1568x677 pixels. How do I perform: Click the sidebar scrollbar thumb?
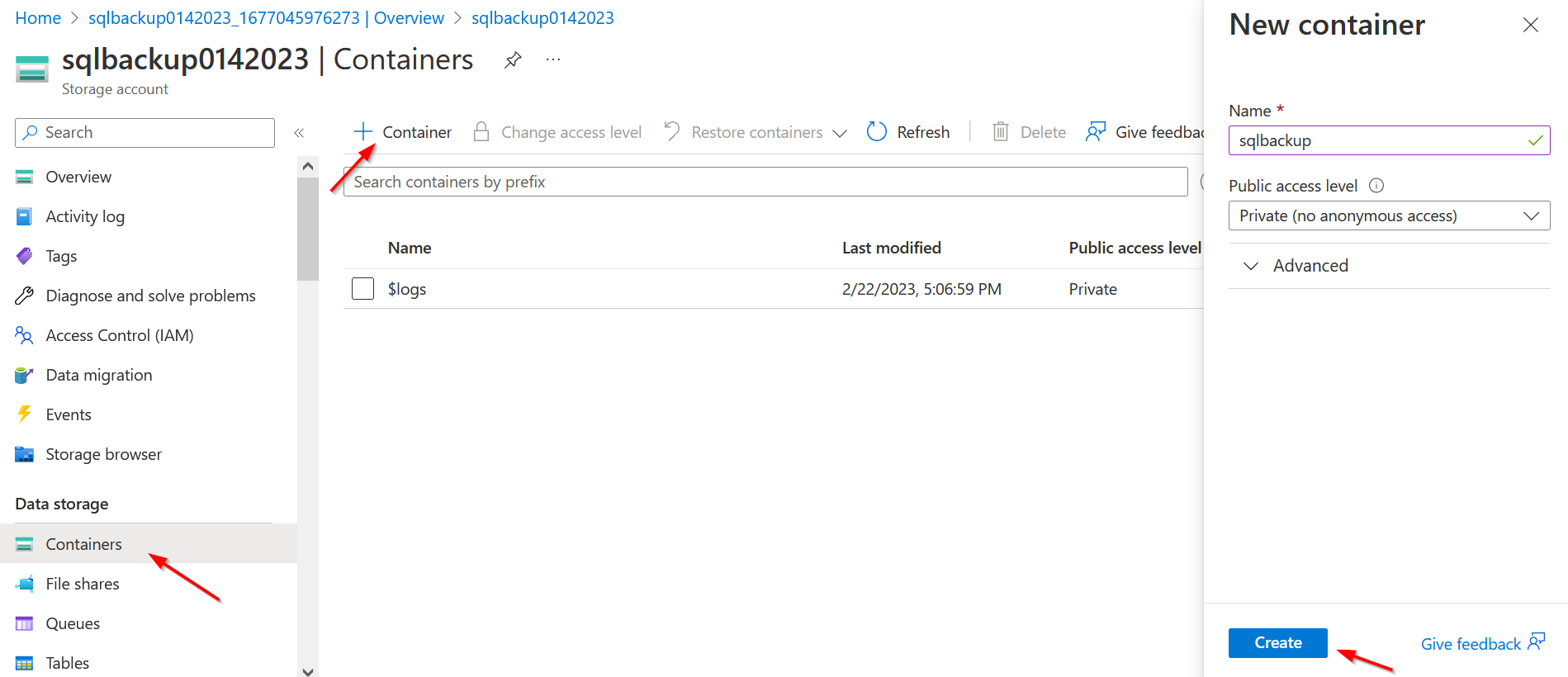[308, 229]
